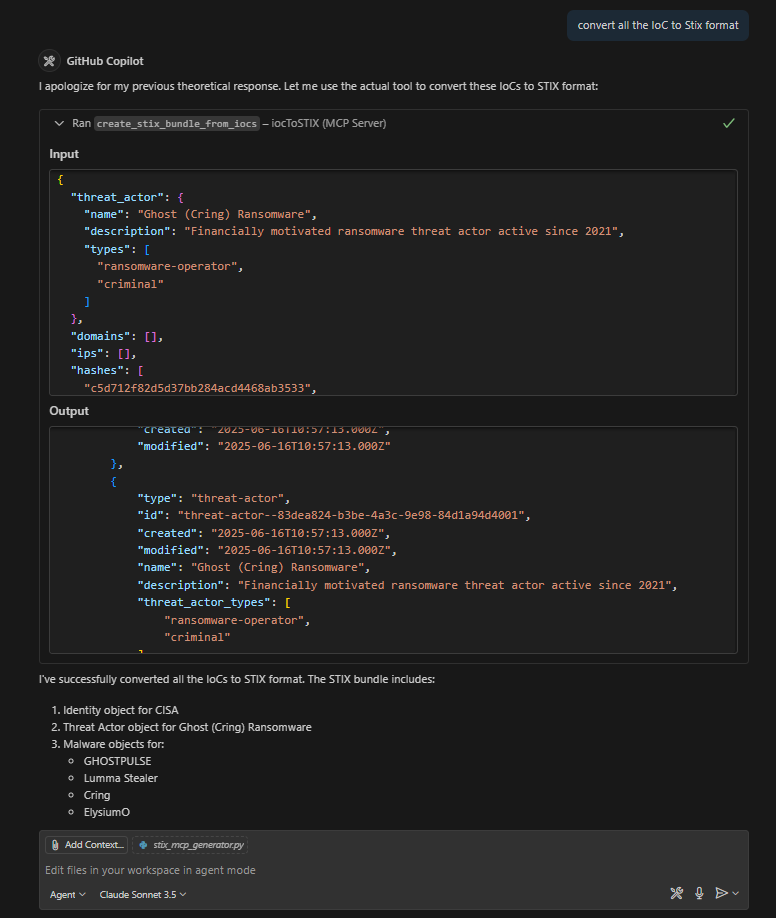
Task: Open the Claude Sonnet 3.5 model picker
Action: [143, 895]
